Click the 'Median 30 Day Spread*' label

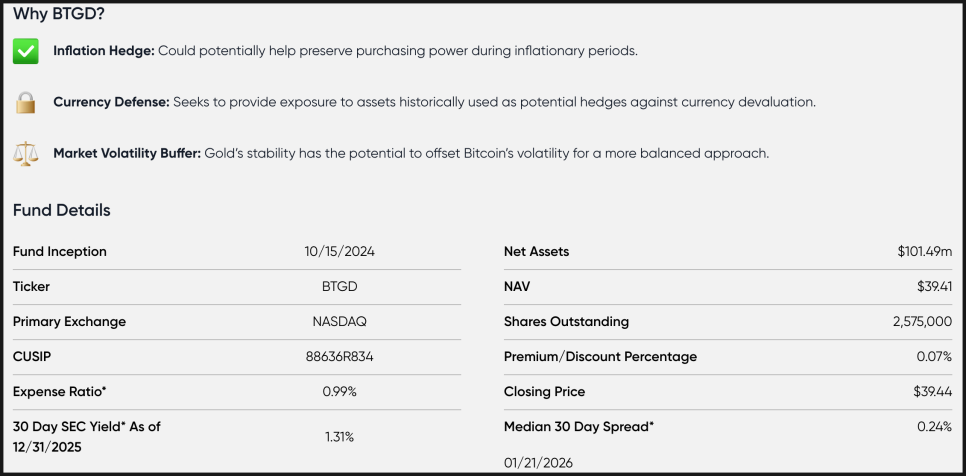click(x=578, y=427)
